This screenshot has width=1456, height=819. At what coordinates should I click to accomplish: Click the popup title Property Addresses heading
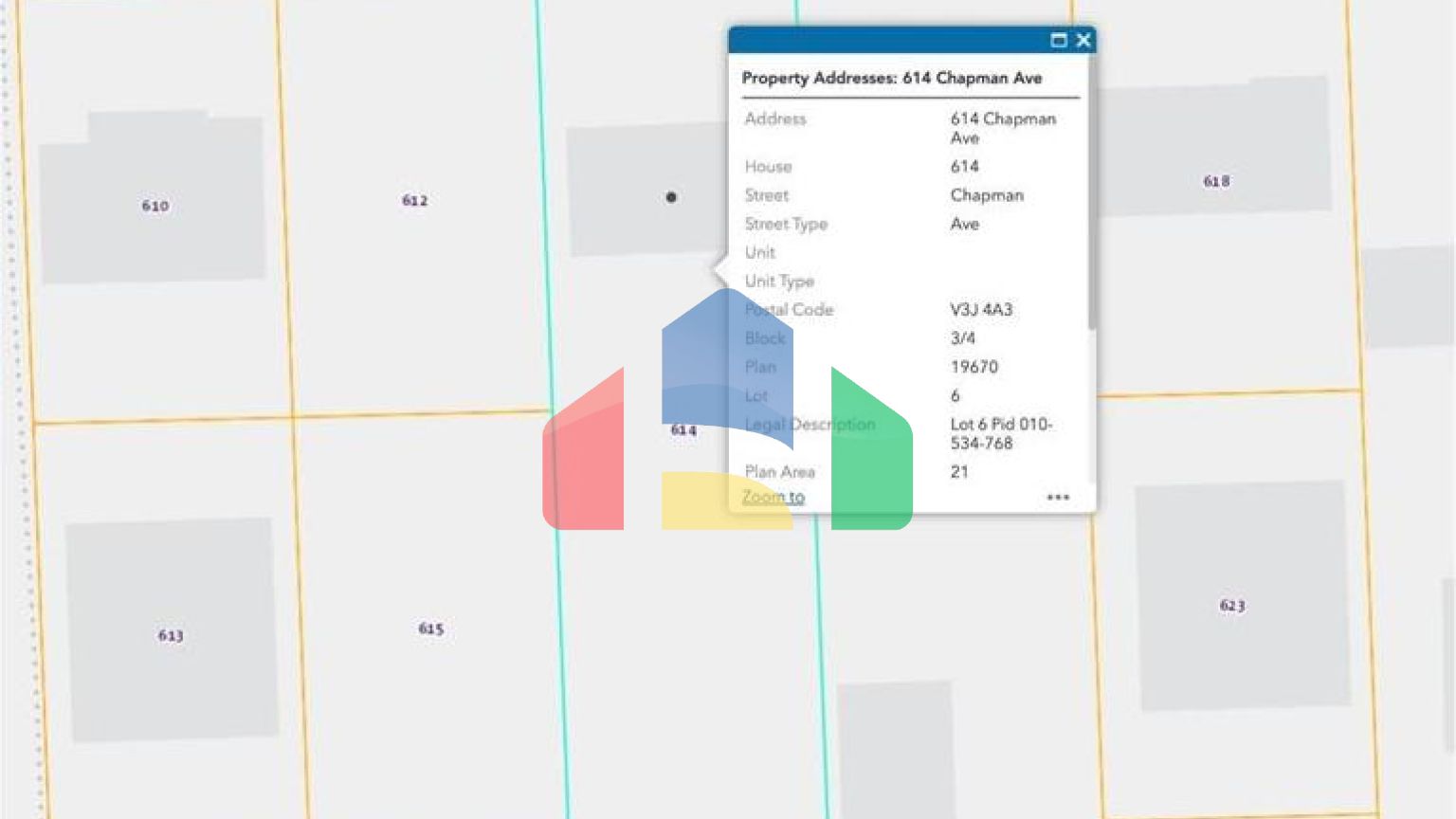point(891,78)
